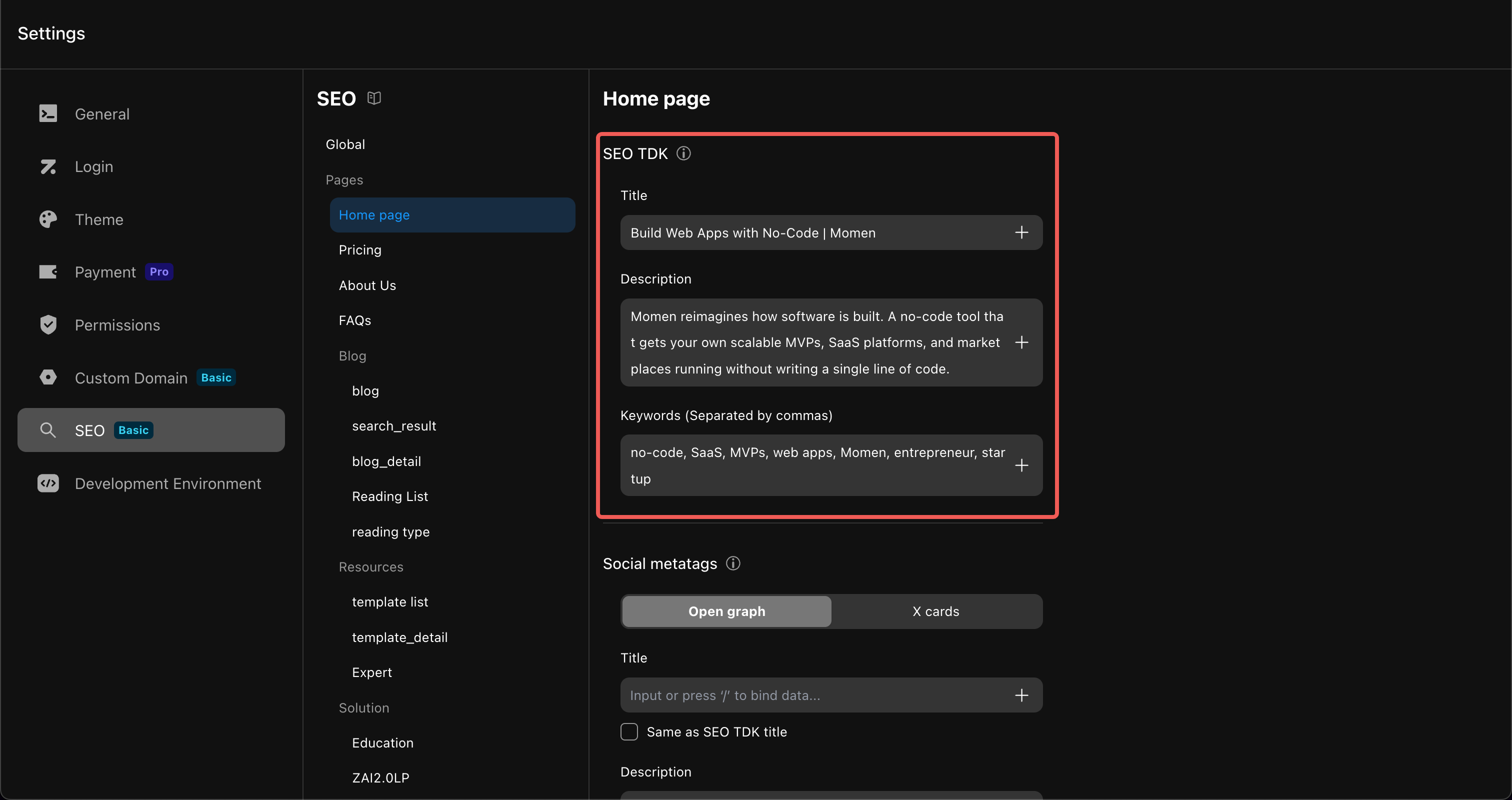Open Login settings section
The height and width of the screenshot is (800, 1512).
point(151,166)
